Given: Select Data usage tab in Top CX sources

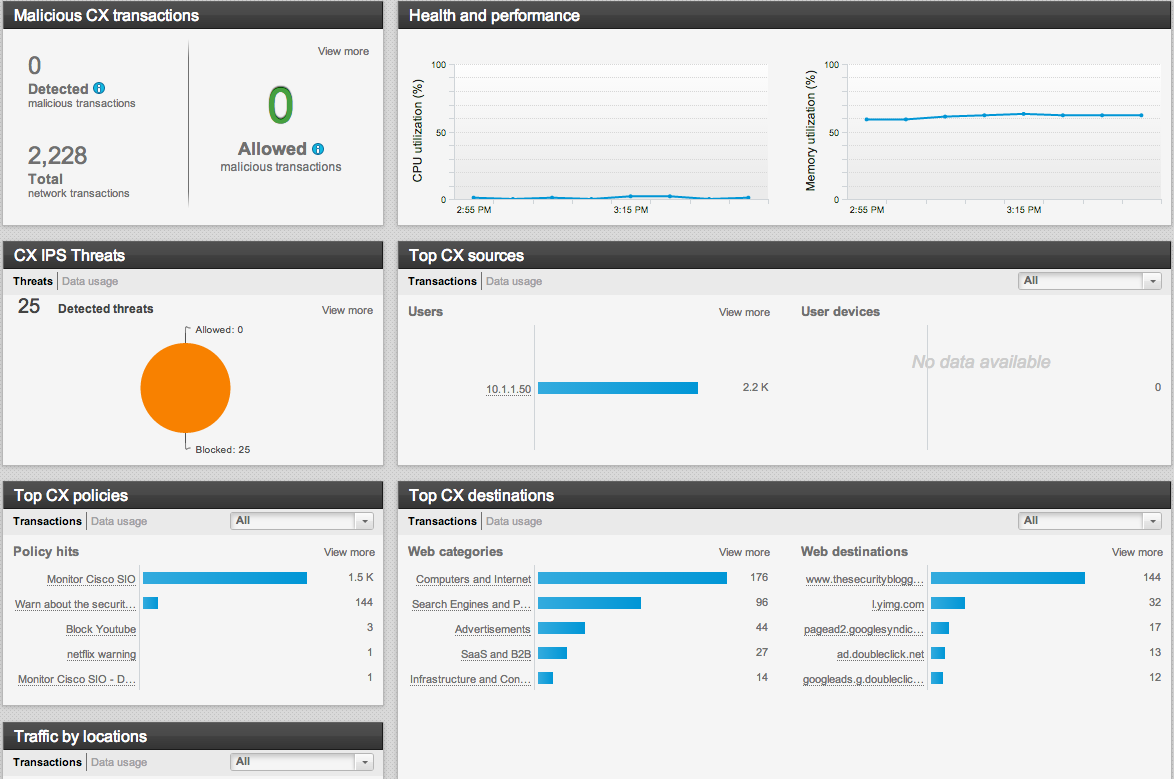Looking at the screenshot, I should (513, 282).
